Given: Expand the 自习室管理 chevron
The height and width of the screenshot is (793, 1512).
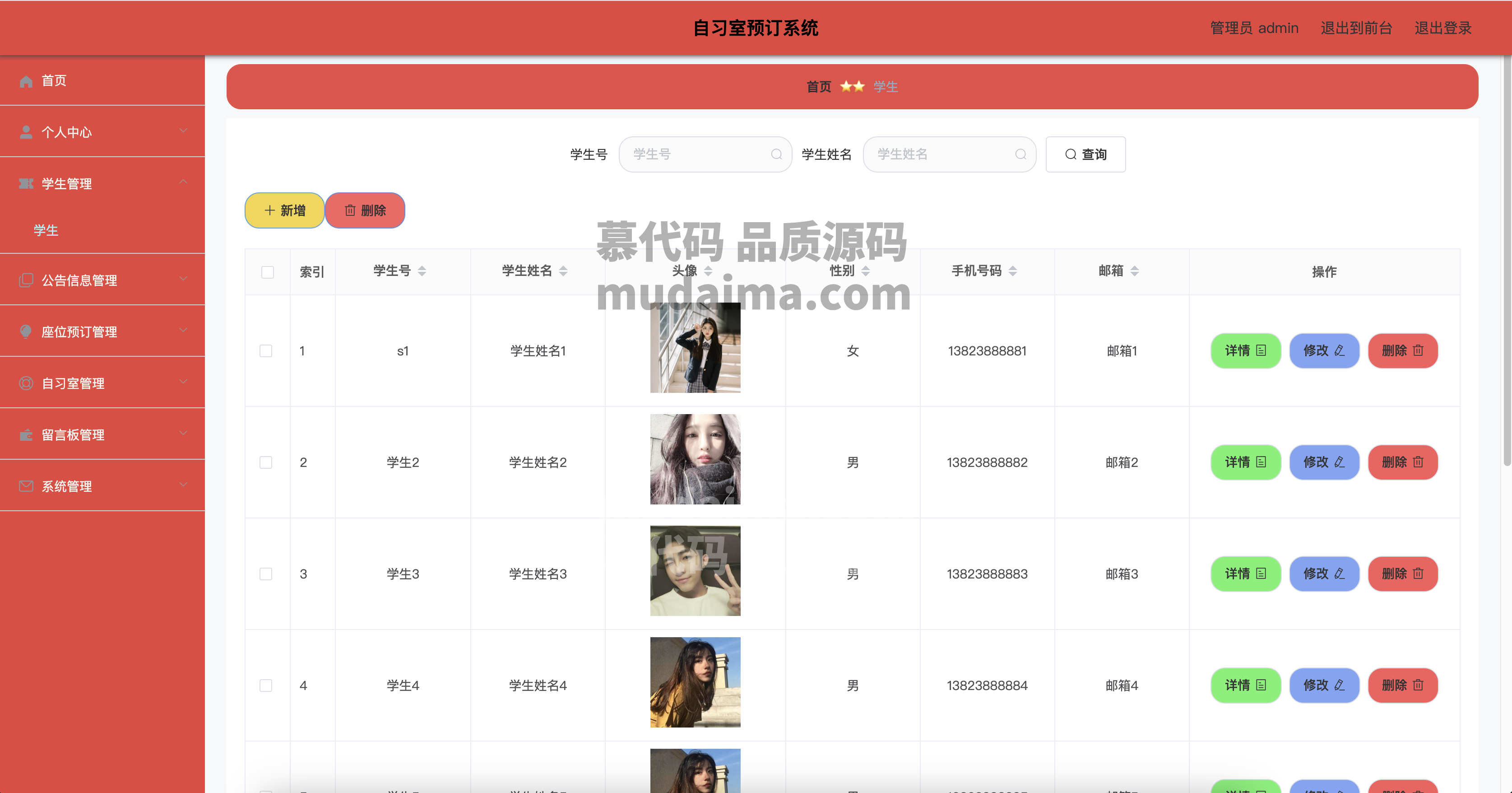Looking at the screenshot, I should point(183,382).
